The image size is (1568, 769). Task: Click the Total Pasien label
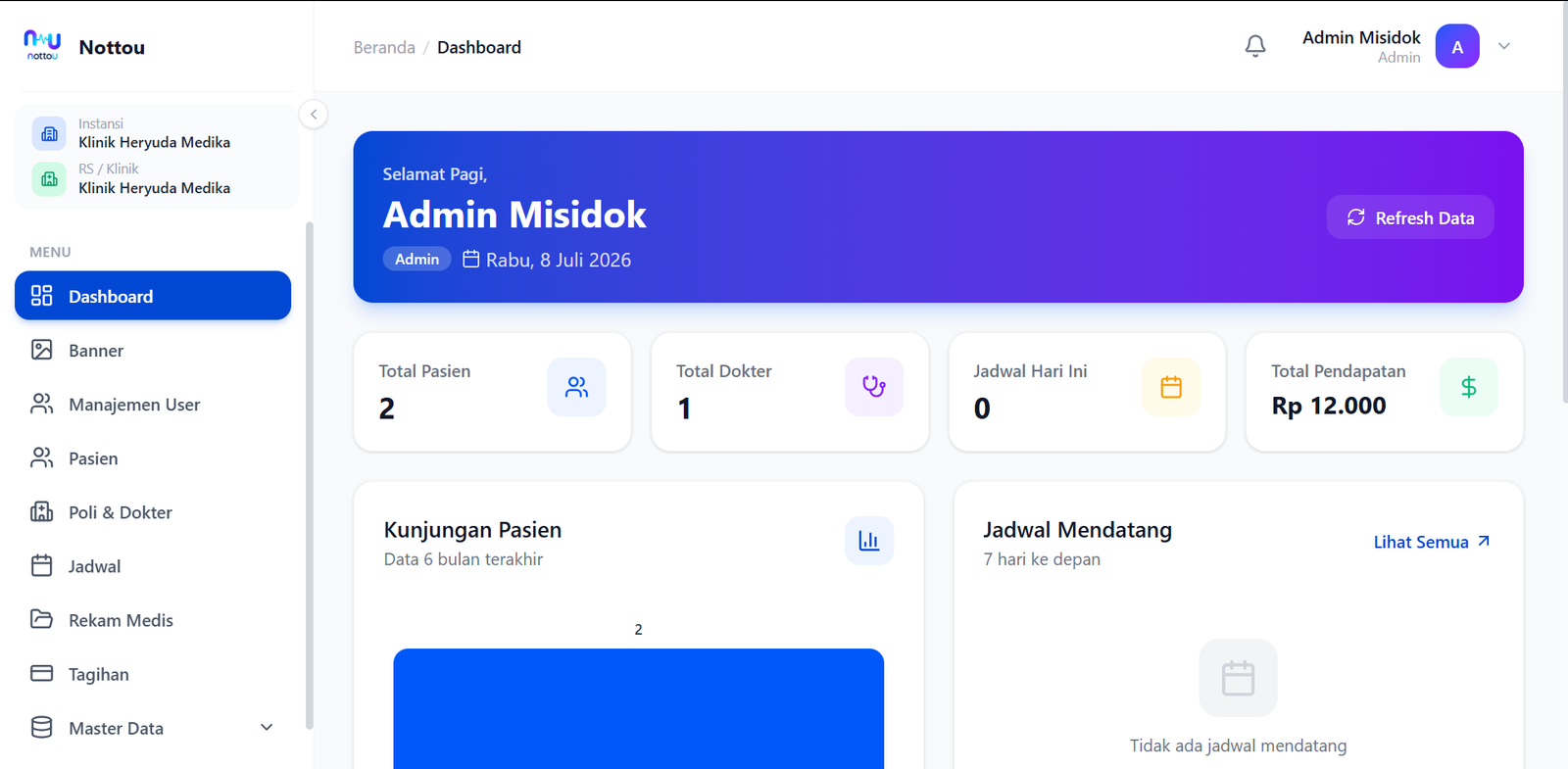tap(424, 371)
